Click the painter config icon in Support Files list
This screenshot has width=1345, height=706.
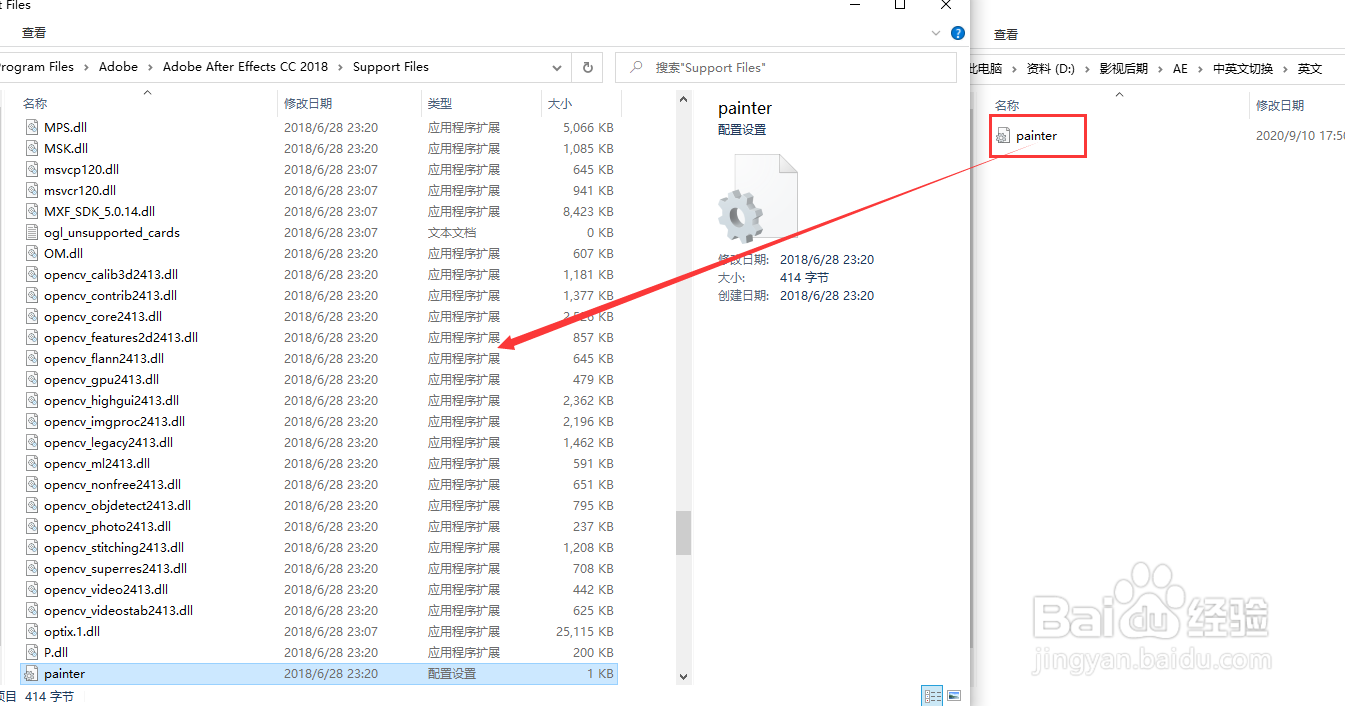pyautogui.click(x=32, y=674)
